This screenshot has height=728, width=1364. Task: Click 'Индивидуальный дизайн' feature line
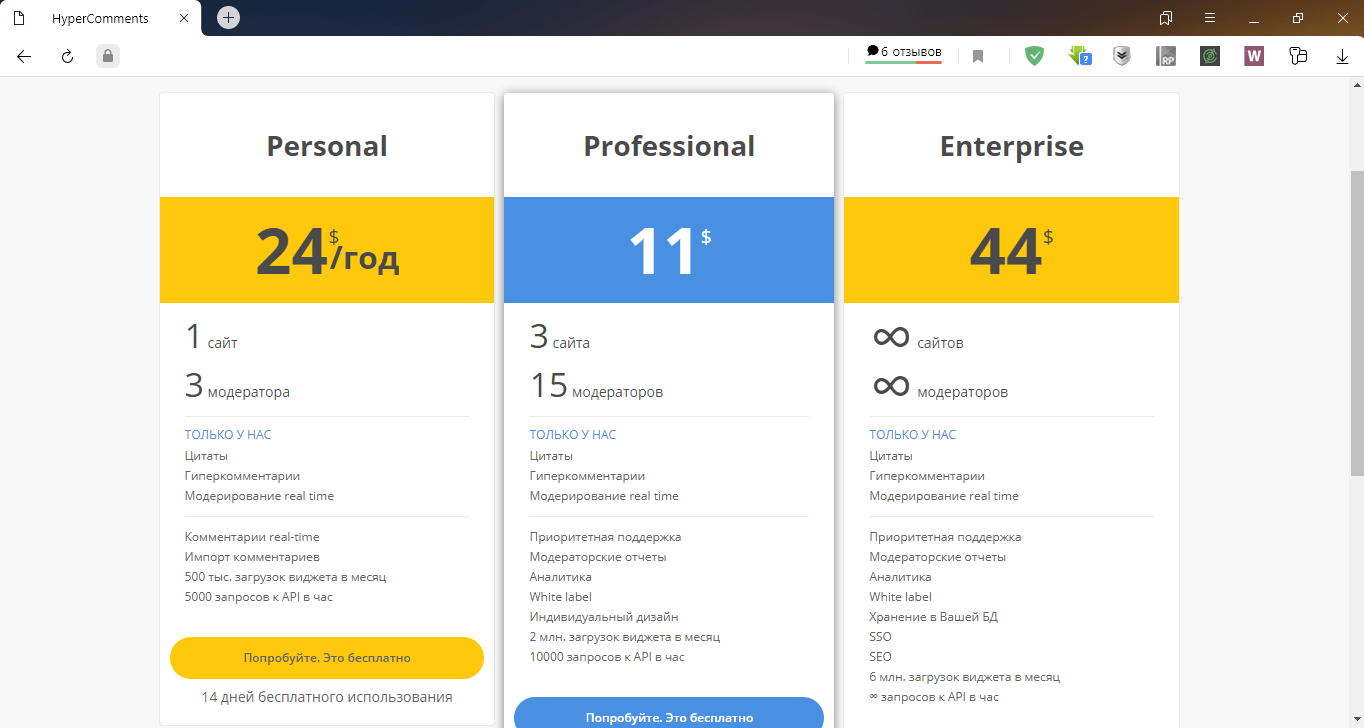click(604, 617)
